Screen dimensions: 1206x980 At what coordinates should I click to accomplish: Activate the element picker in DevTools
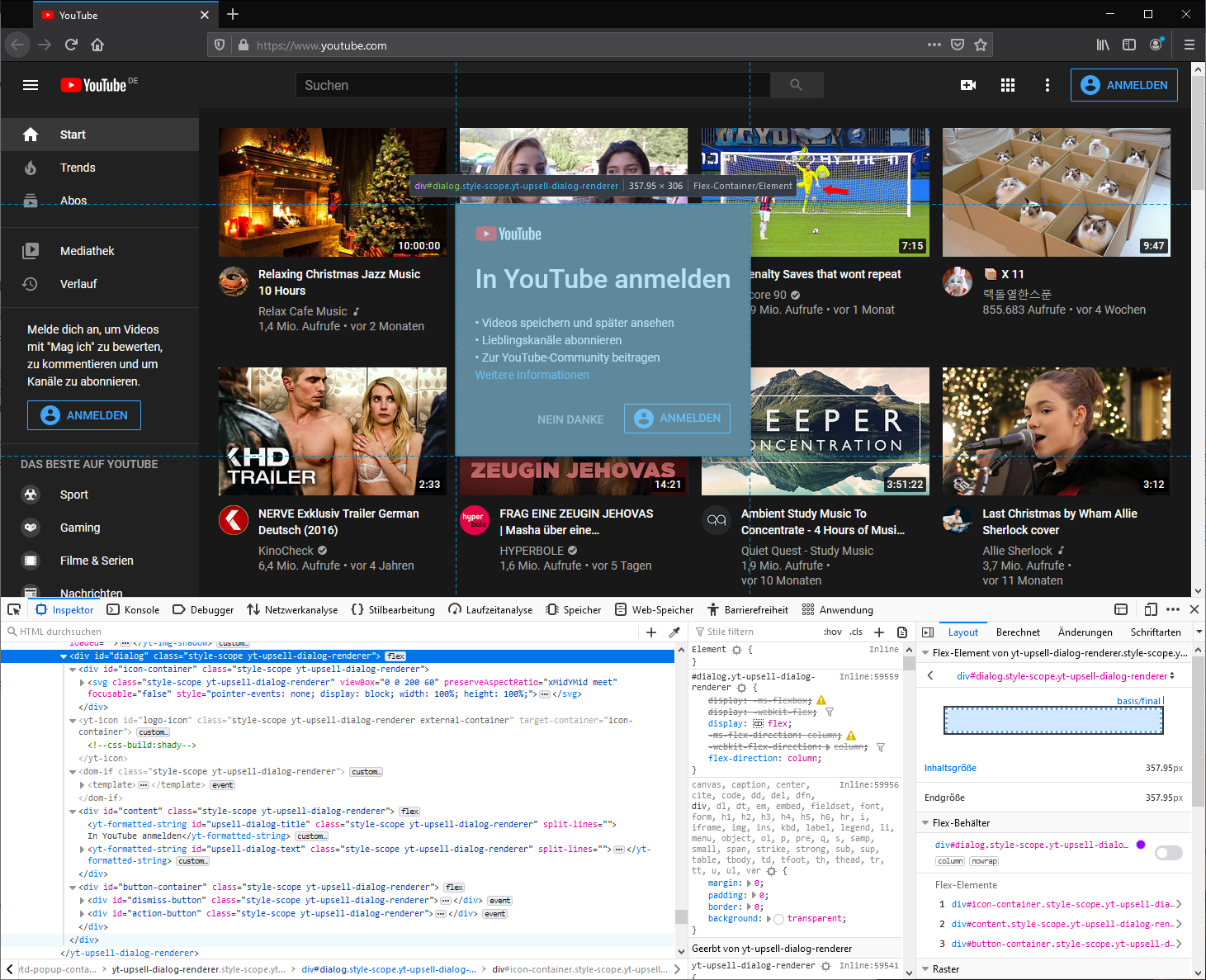tap(14, 609)
